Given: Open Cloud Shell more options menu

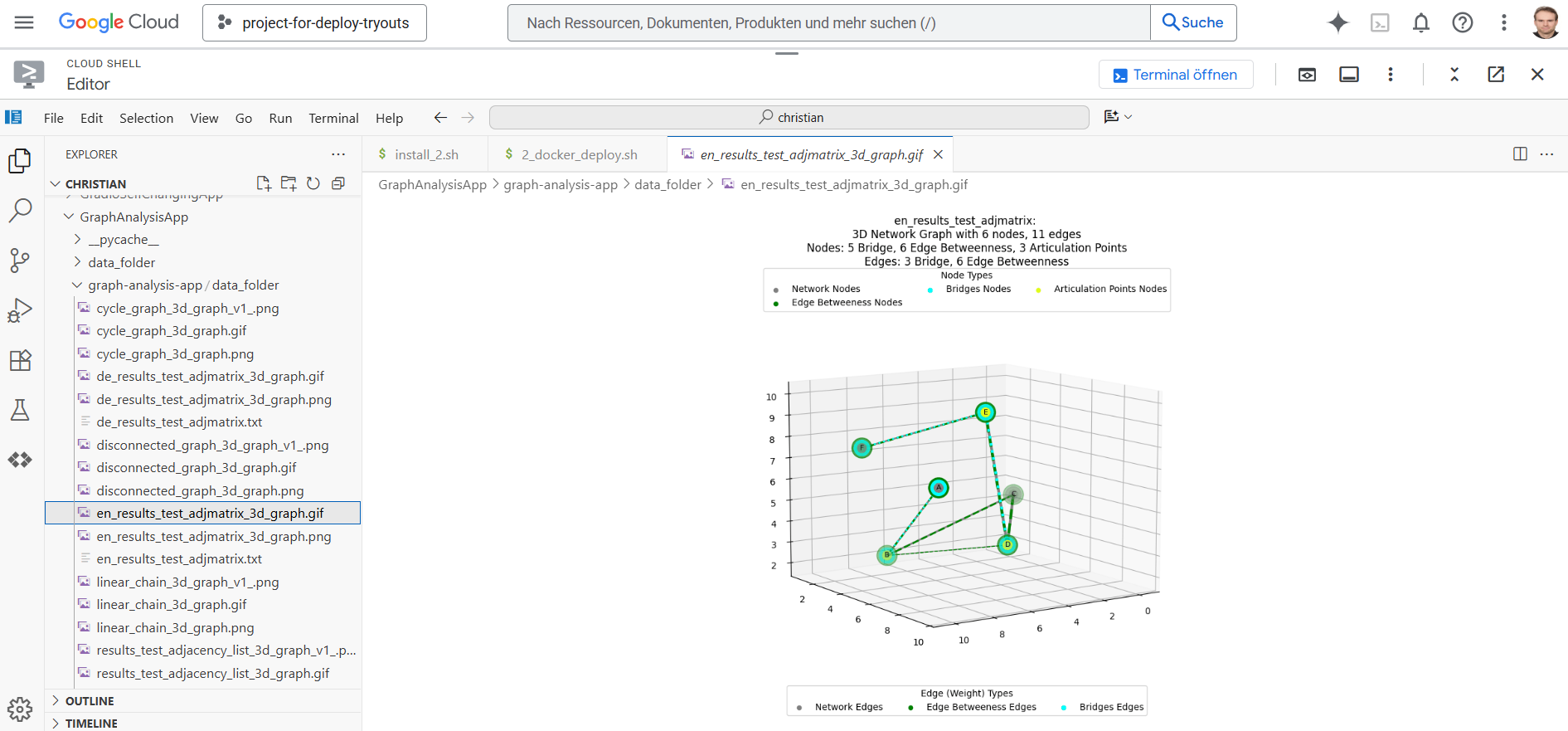Looking at the screenshot, I should [x=1391, y=75].
